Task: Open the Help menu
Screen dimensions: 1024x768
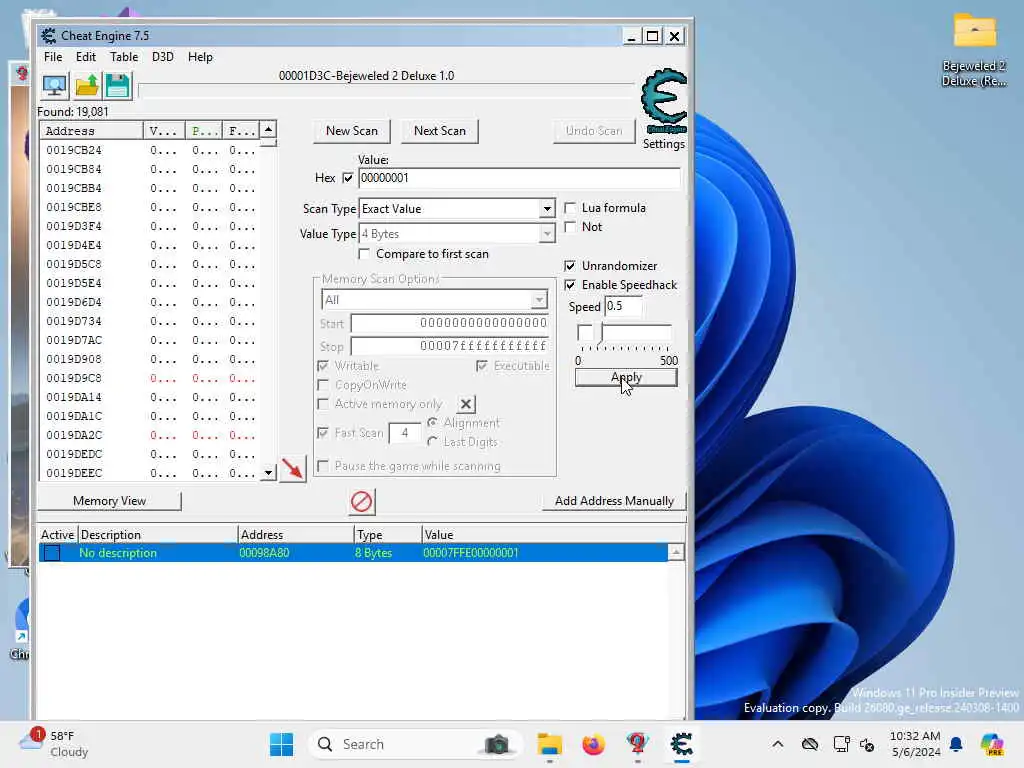Action: (x=200, y=57)
